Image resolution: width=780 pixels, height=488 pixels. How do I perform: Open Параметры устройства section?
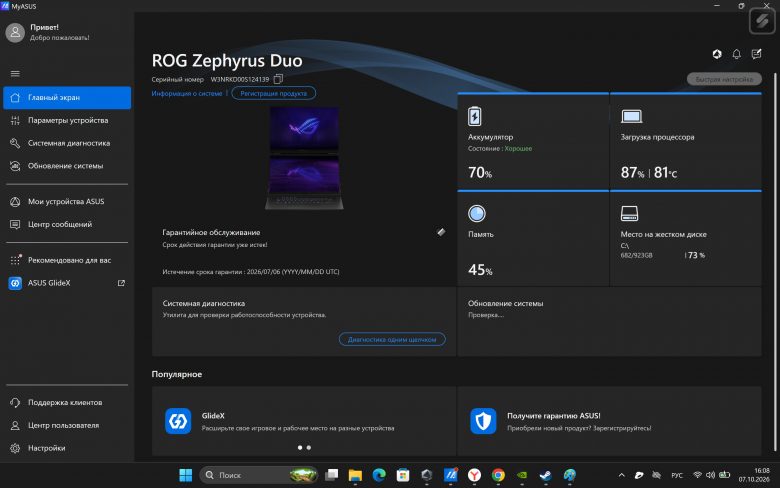tap(67, 120)
